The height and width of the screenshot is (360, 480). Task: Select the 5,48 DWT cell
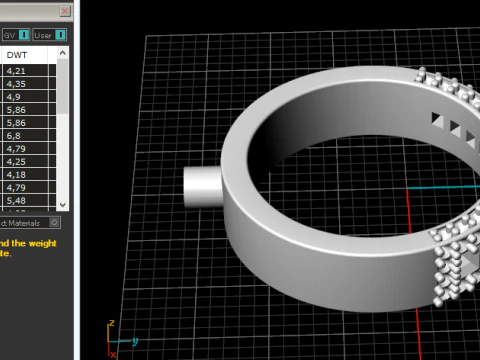click(x=25, y=201)
